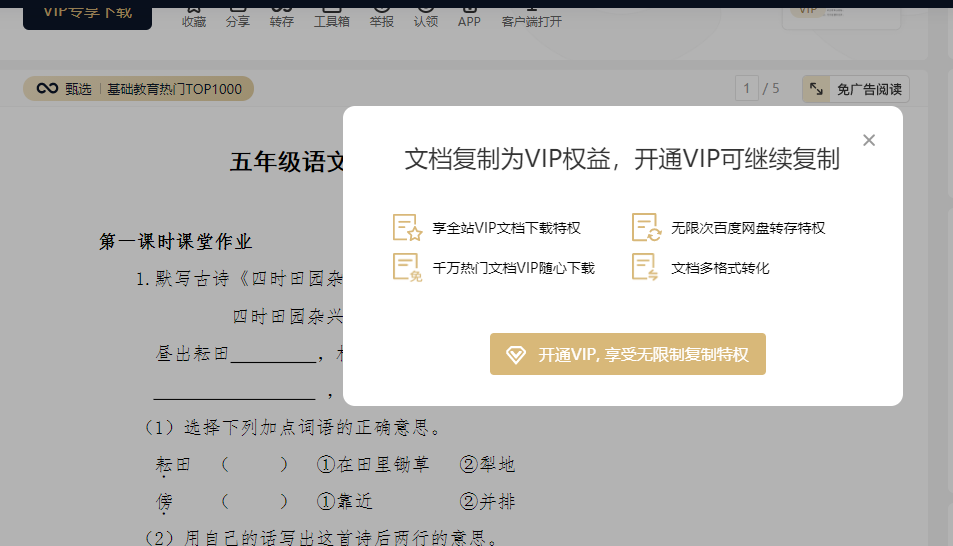Click option ②并排
Image resolution: width=953 pixels, height=546 pixels.
coord(487,502)
